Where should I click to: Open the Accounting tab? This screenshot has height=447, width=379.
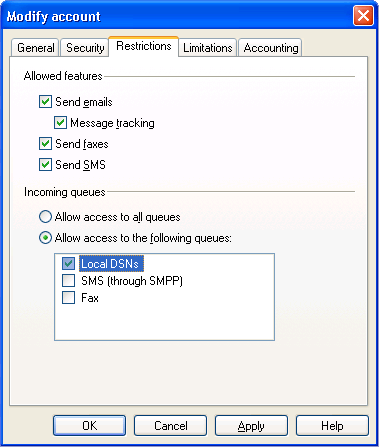pos(270,48)
